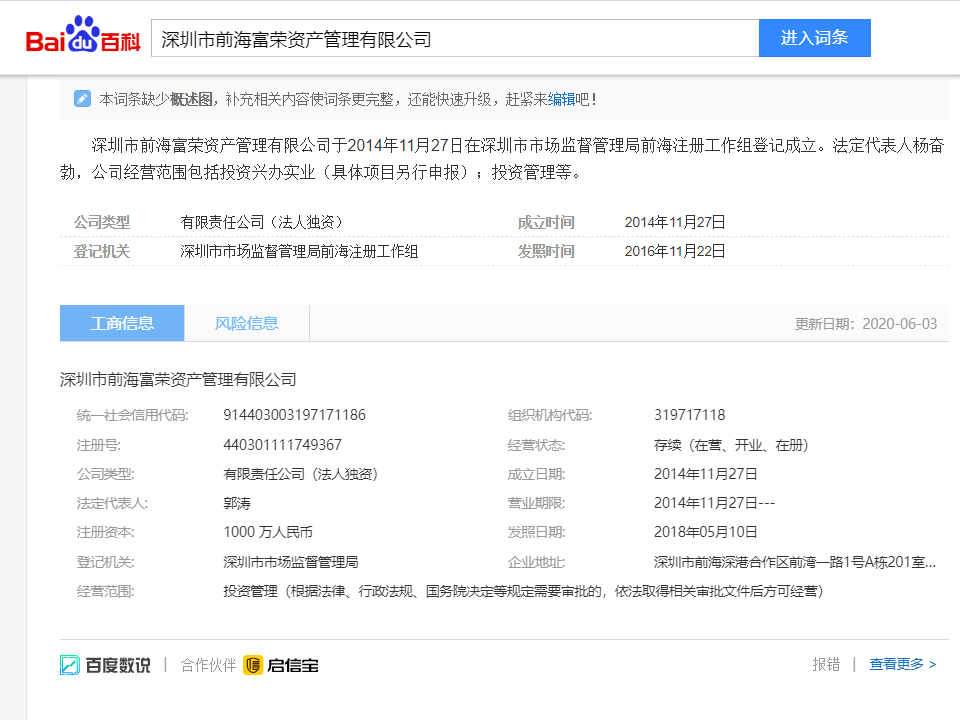Click the 百度数说 chart icon
Image resolution: width=960 pixels, height=720 pixels.
[69, 665]
